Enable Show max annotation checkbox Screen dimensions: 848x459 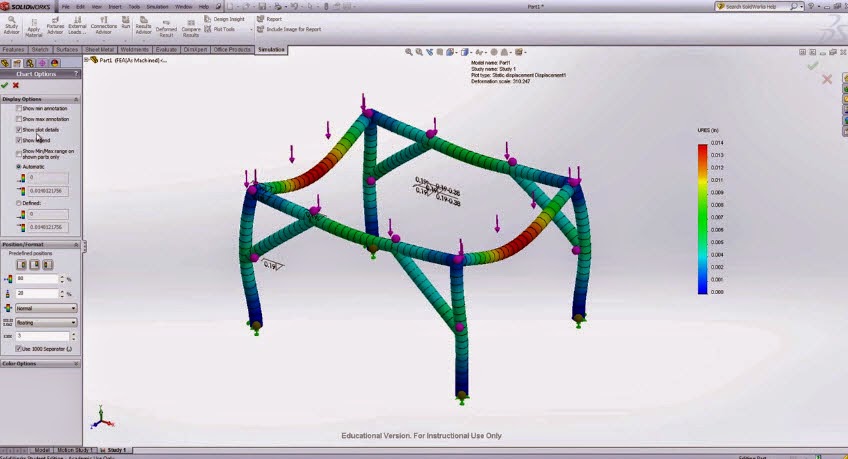pos(19,119)
